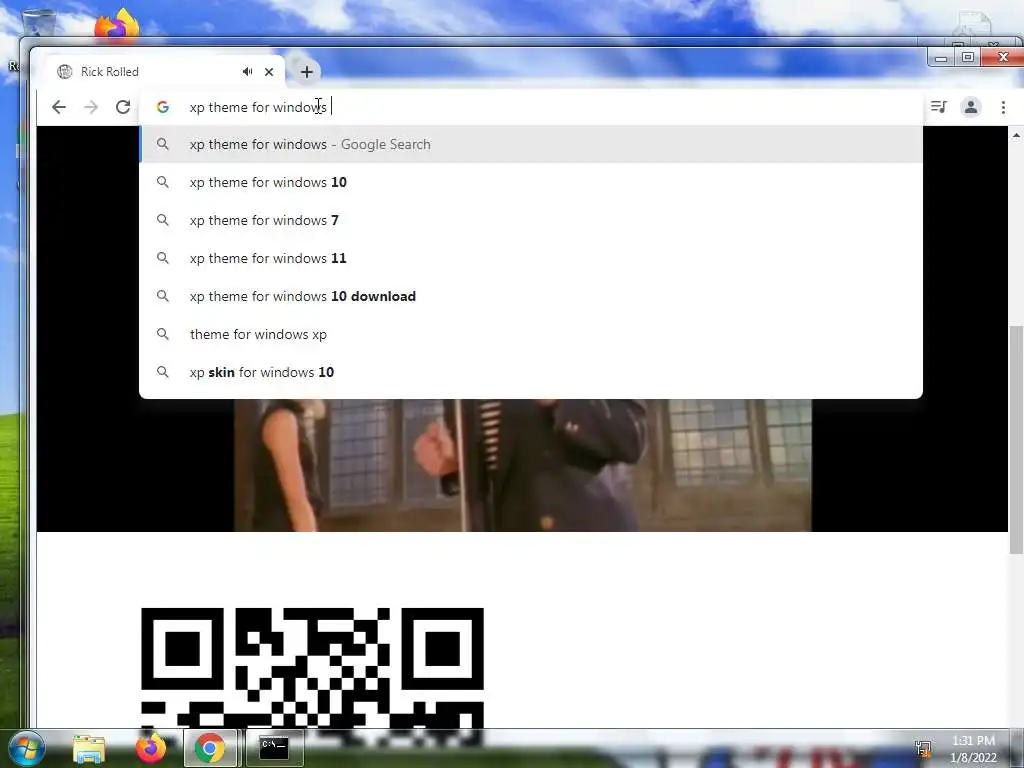The height and width of the screenshot is (768, 1024).
Task: Click magnifier icon beside windows 11 suggestion
Action: 163,258
